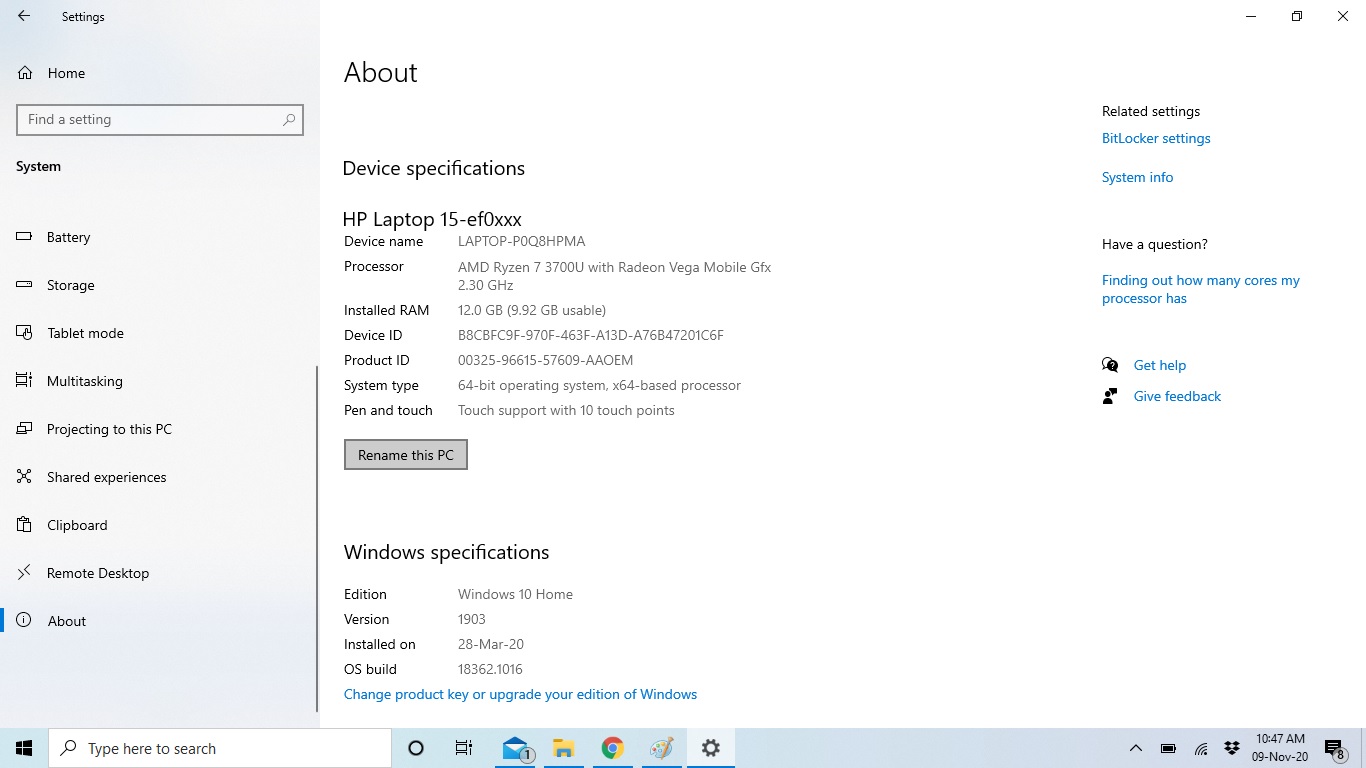
Task: Click the Windows 10 Home edition text
Action: 515,594
